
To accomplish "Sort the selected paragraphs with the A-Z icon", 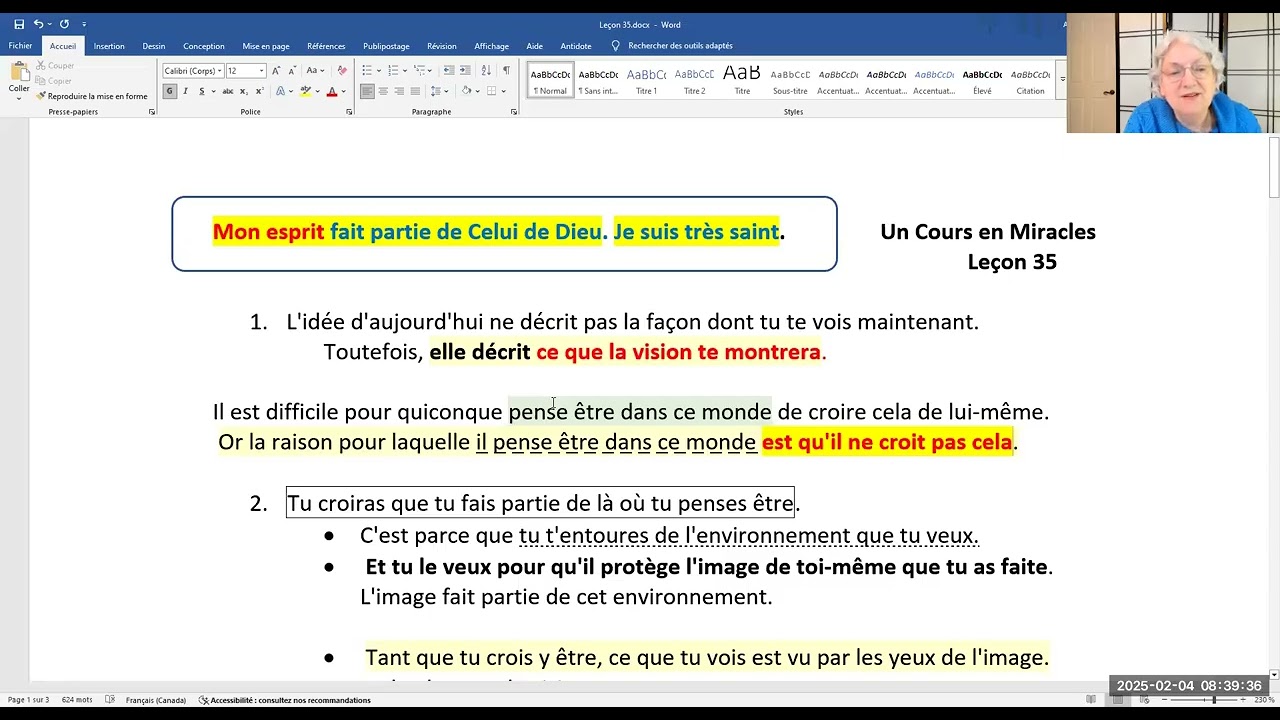I will (x=486, y=70).
